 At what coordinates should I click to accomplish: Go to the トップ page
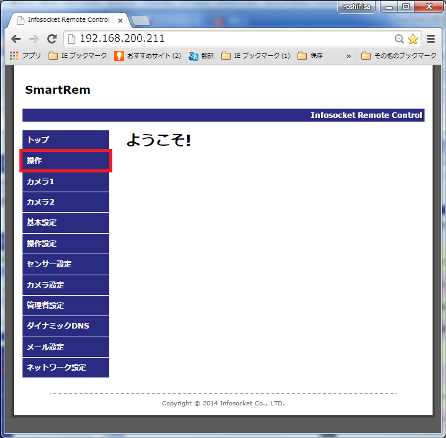pos(66,140)
